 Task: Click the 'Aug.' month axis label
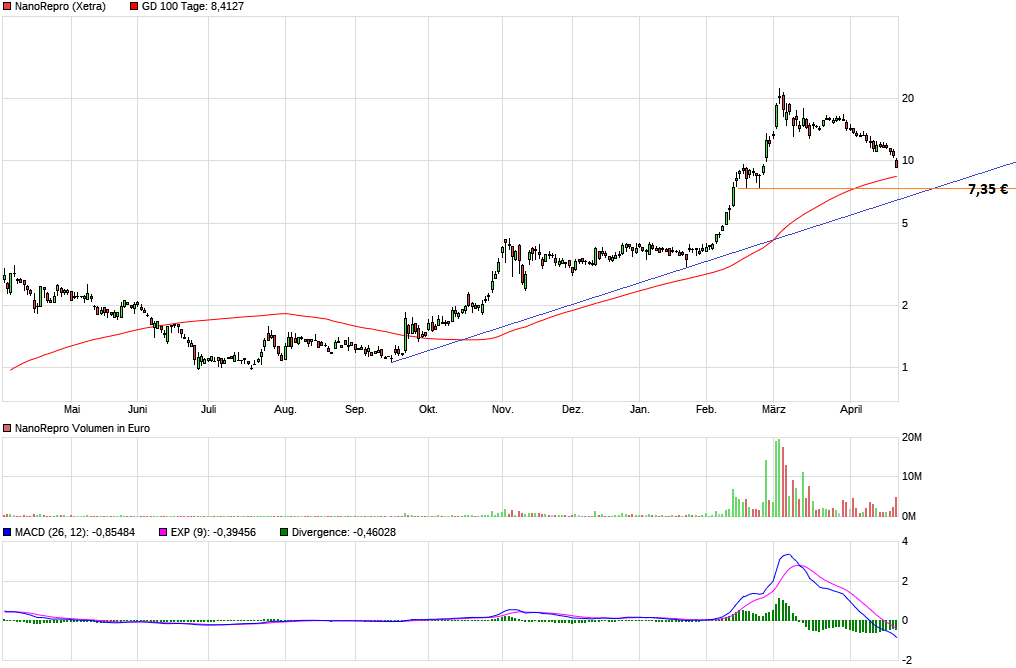[x=285, y=409]
